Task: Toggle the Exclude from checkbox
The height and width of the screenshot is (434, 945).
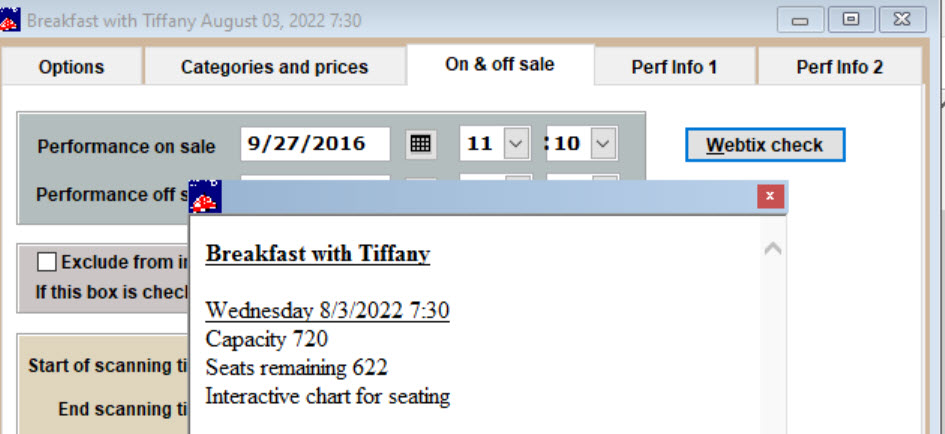Action: [x=46, y=262]
